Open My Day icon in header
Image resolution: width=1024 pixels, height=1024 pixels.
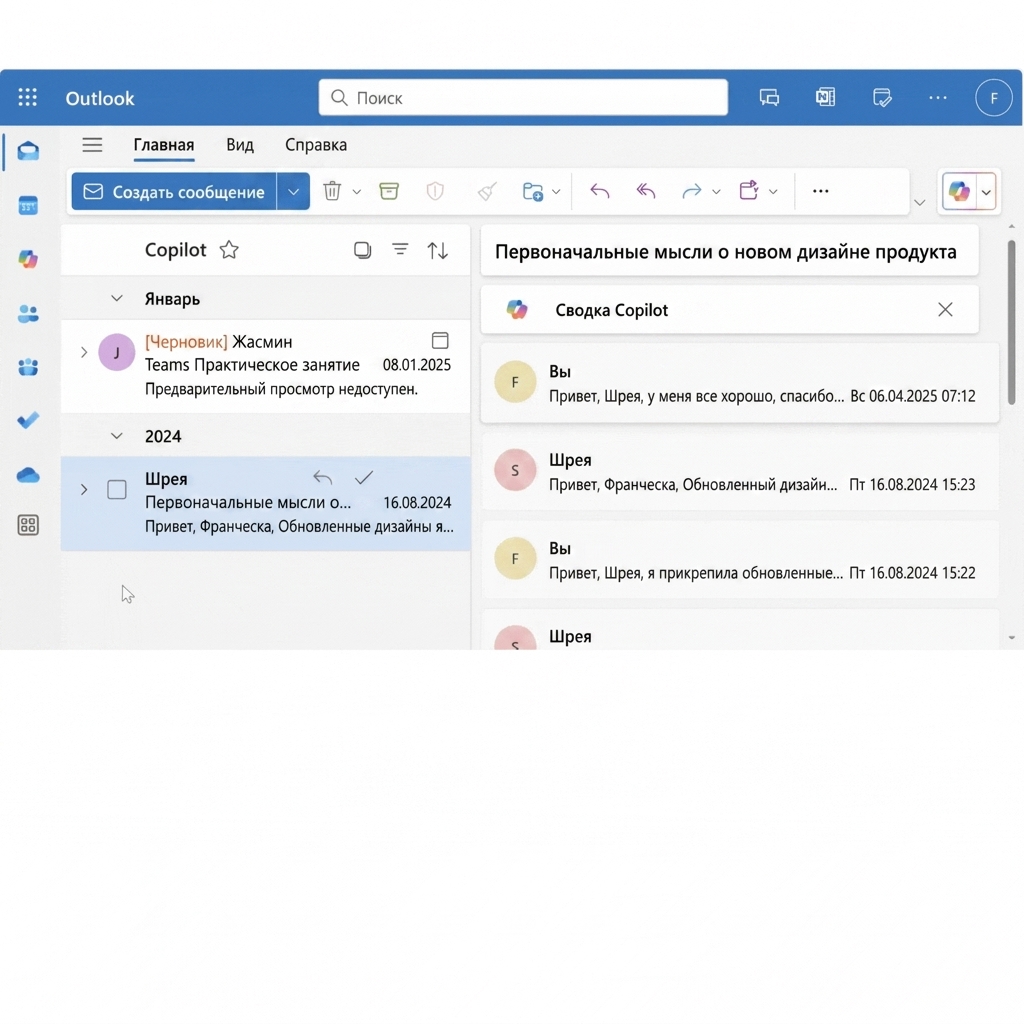(x=882, y=98)
